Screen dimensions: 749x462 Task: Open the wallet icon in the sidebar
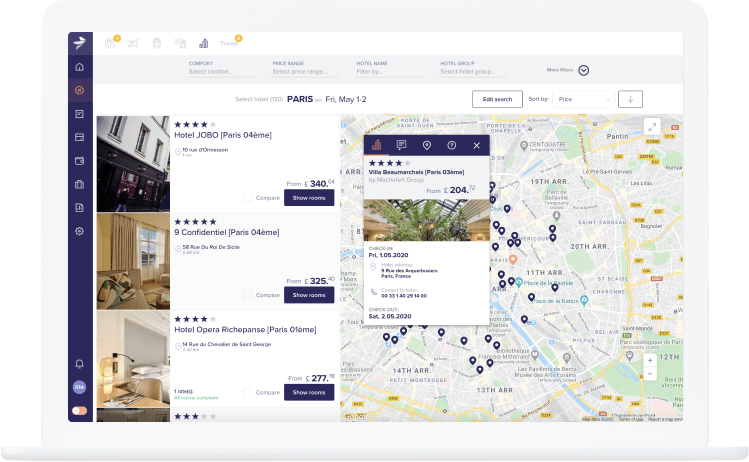(x=80, y=161)
